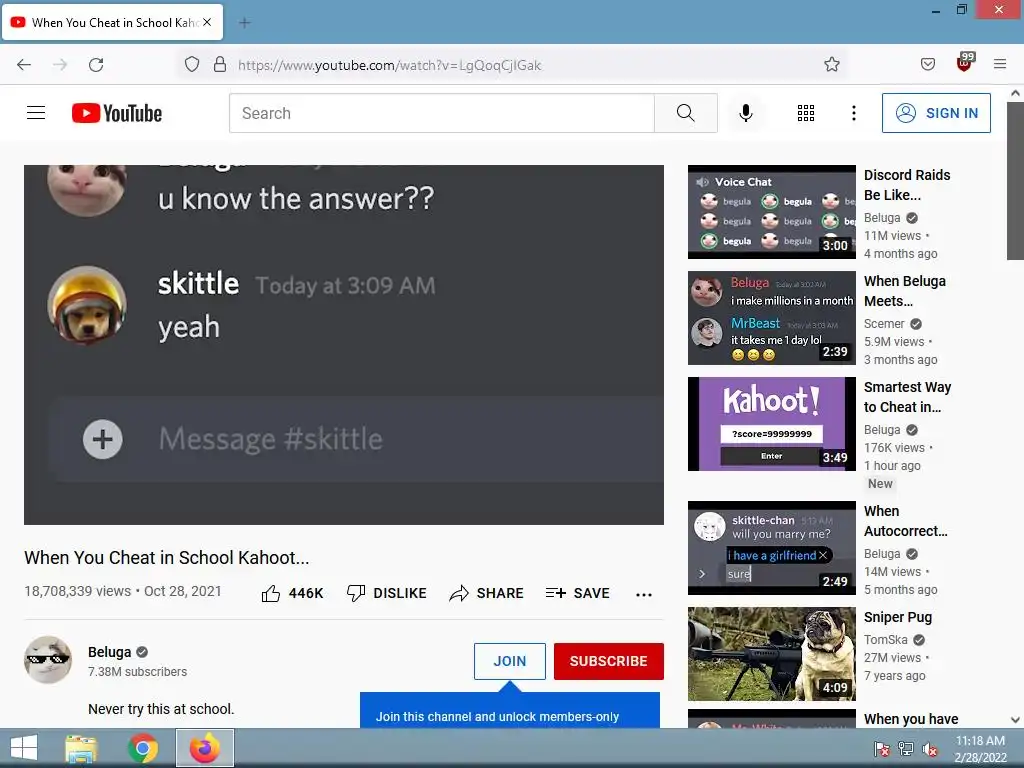Open Firefox tracking protection shield
1024x768 pixels.
click(x=191, y=65)
